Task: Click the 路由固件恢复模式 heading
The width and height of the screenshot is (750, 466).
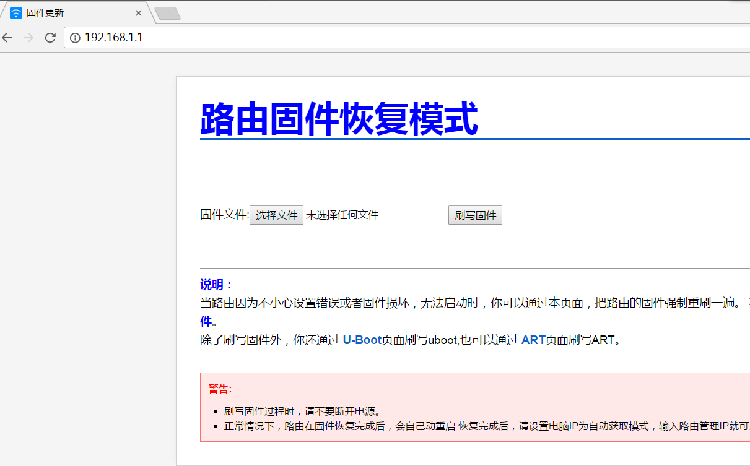Action: click(339, 119)
